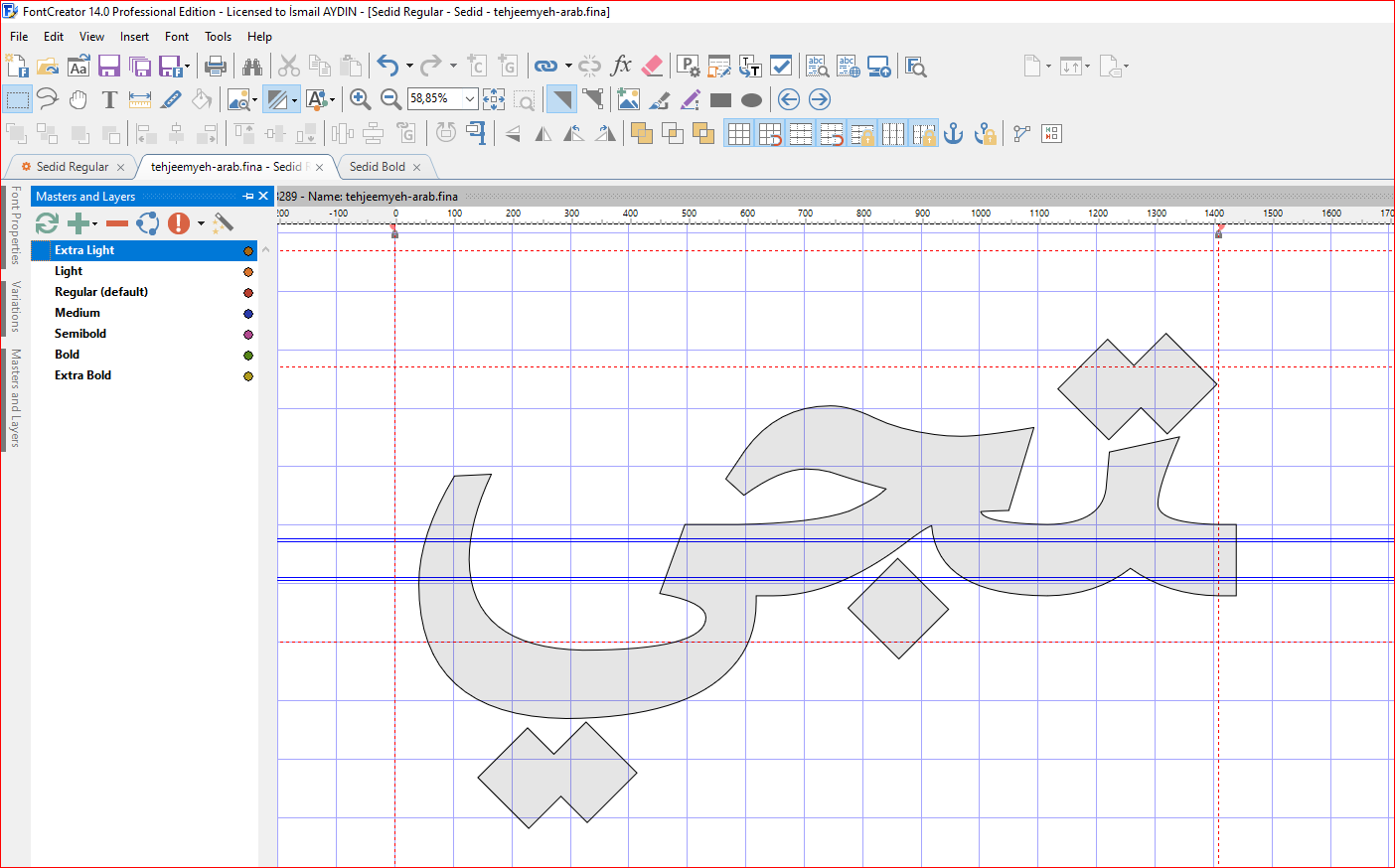This screenshot has width=1395, height=868.
Task: Click the Undo arrow
Action: click(387, 67)
